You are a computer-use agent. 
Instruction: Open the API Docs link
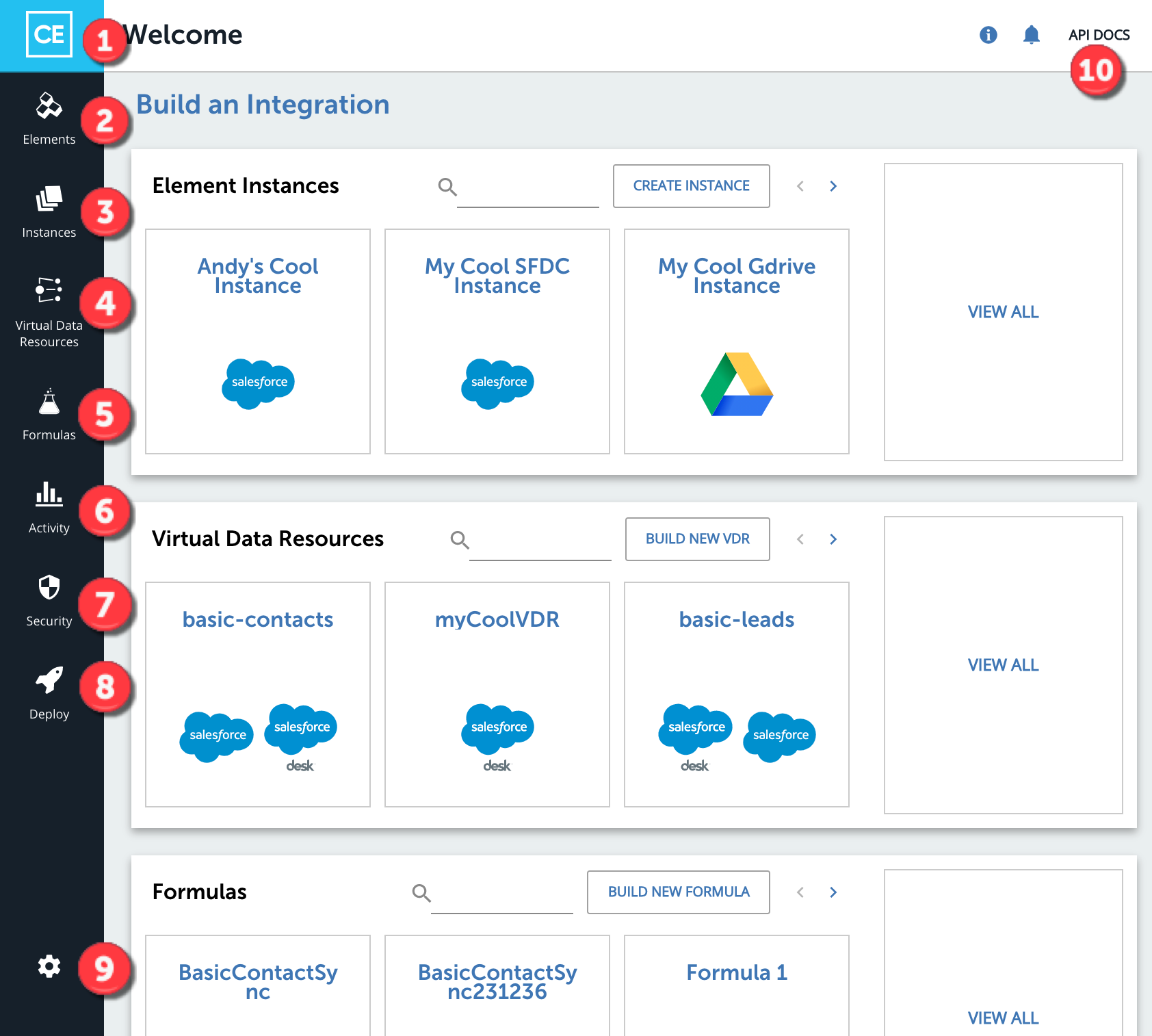[x=1099, y=35]
